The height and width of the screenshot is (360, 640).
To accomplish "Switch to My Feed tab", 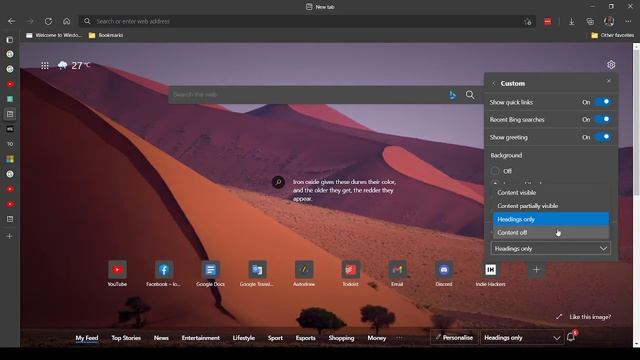I will click(87, 338).
